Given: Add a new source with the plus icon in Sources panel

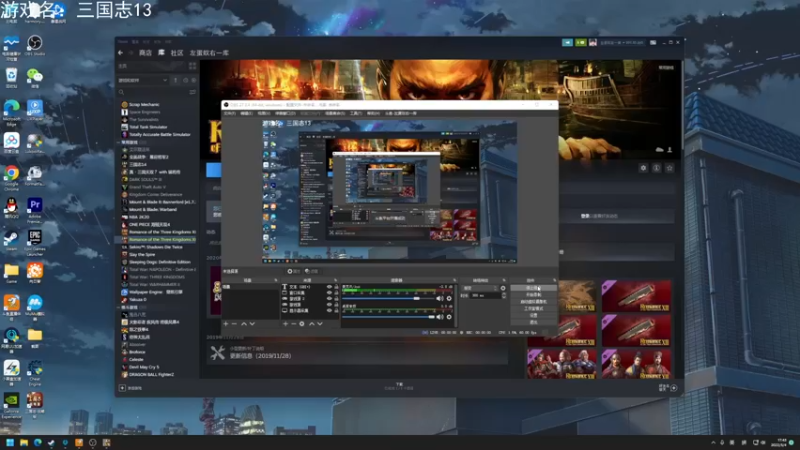Looking at the screenshot, I should tap(285, 323).
